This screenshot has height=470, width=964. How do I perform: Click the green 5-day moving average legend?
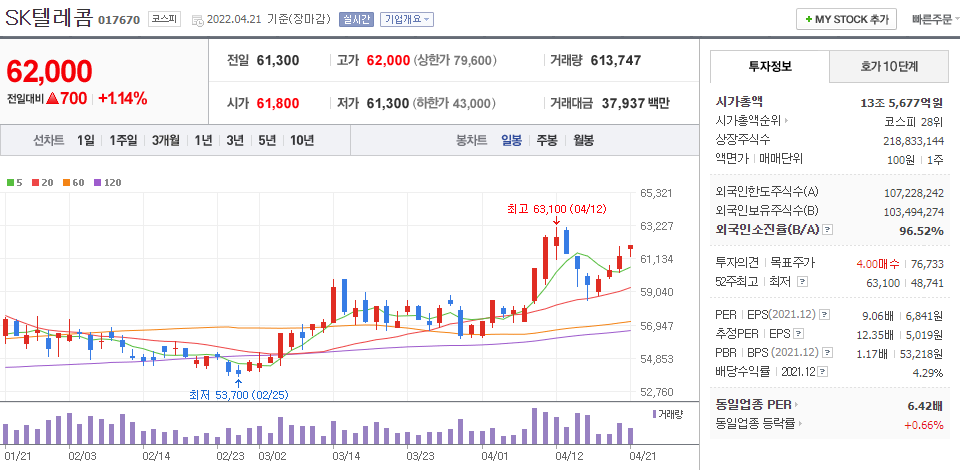(14, 183)
